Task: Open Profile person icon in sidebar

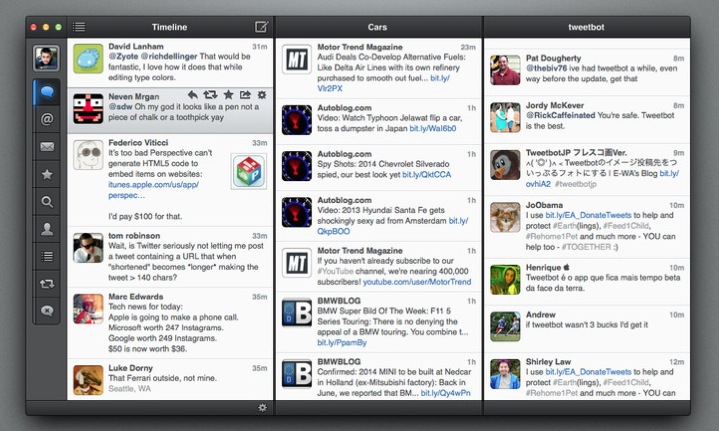Action: point(46,228)
